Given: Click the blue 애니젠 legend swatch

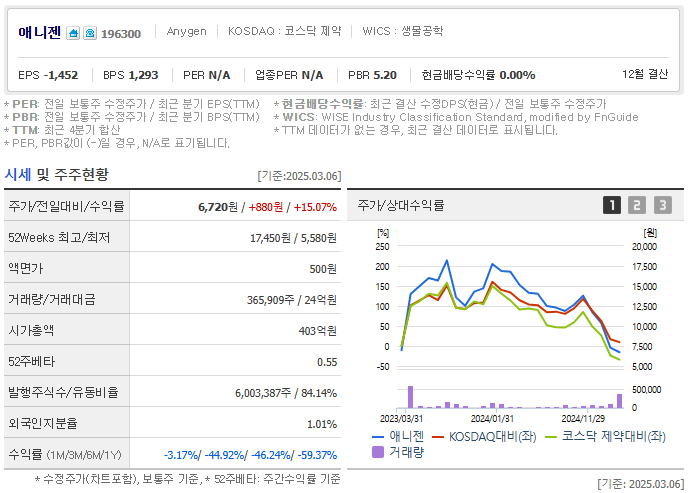Looking at the screenshot, I should [x=378, y=437].
